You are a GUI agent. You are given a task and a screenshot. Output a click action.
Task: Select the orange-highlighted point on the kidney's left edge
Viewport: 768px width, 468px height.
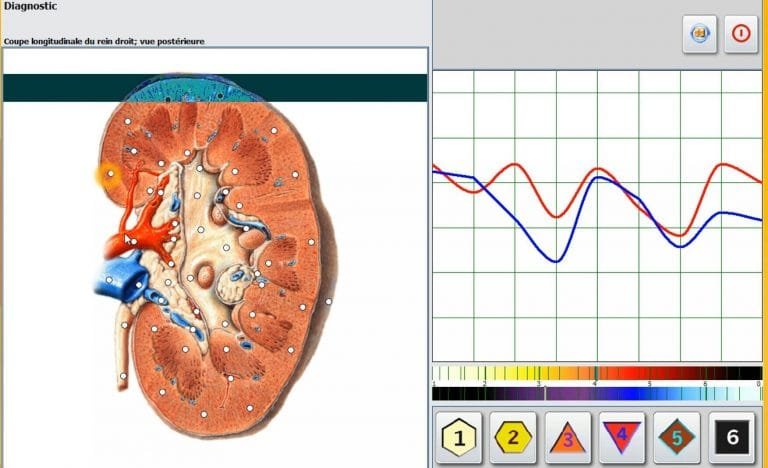click(109, 175)
